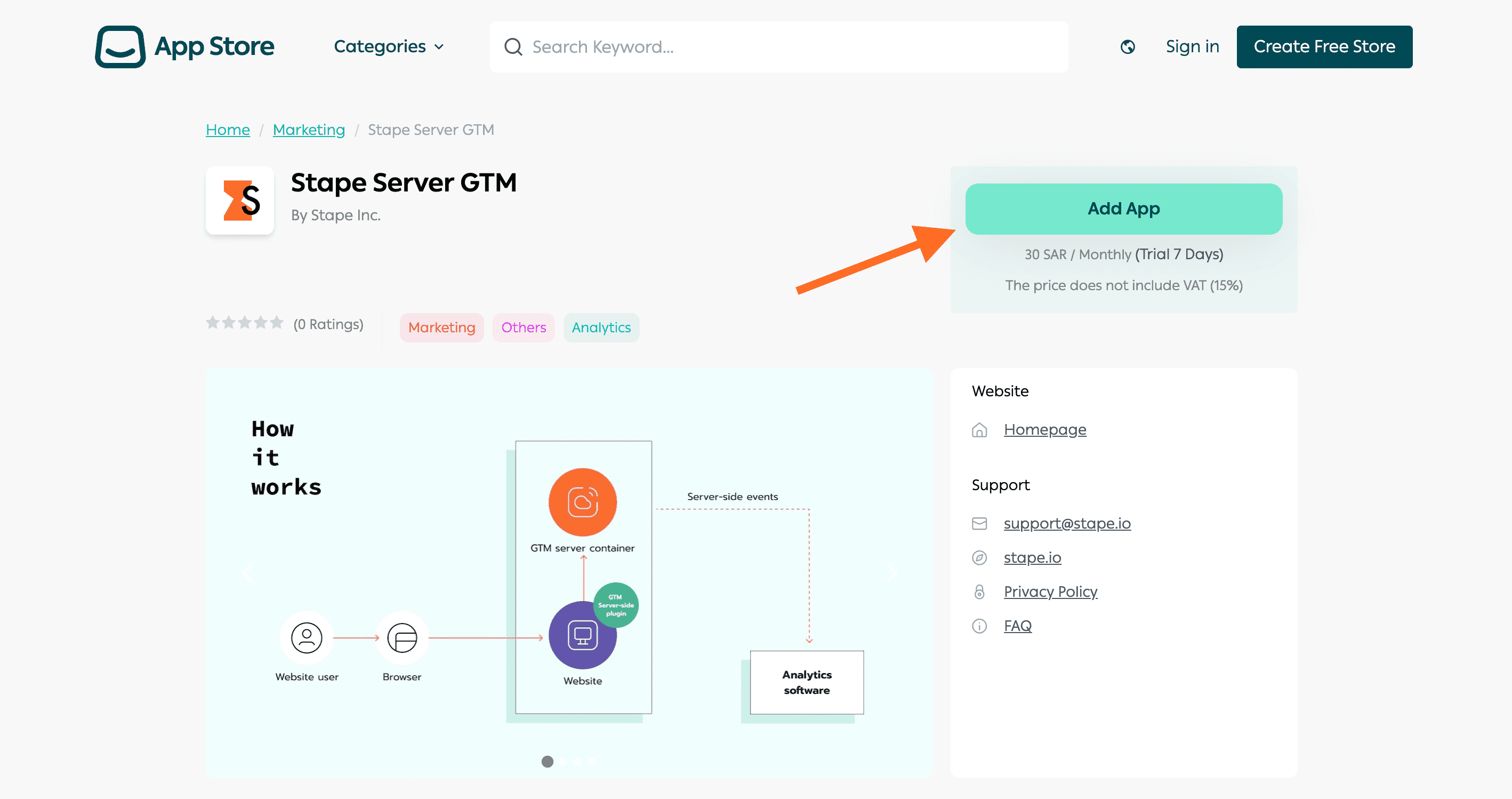Focus the Search Keyword input field
1512x799 pixels.
(778, 47)
